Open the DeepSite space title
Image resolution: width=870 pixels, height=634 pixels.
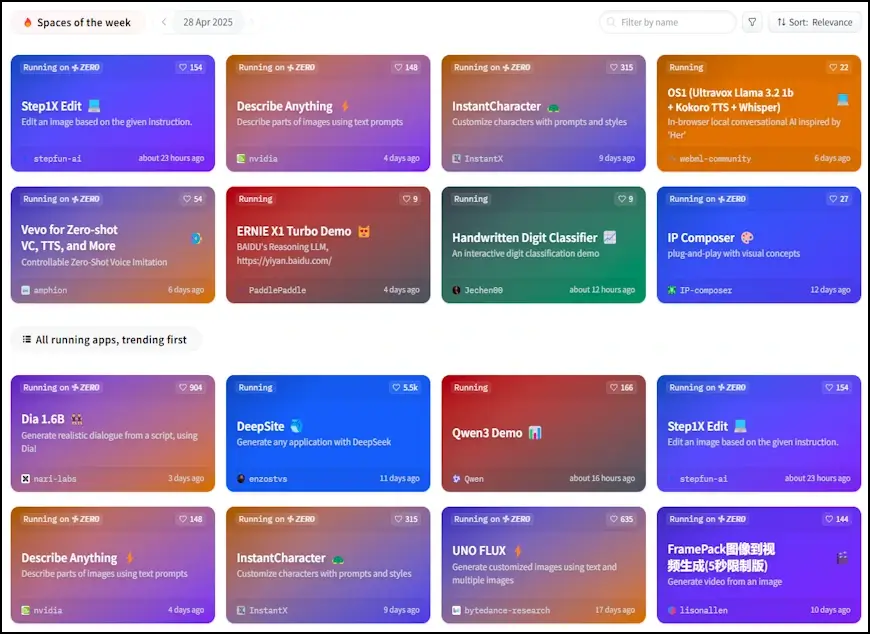[260, 426]
